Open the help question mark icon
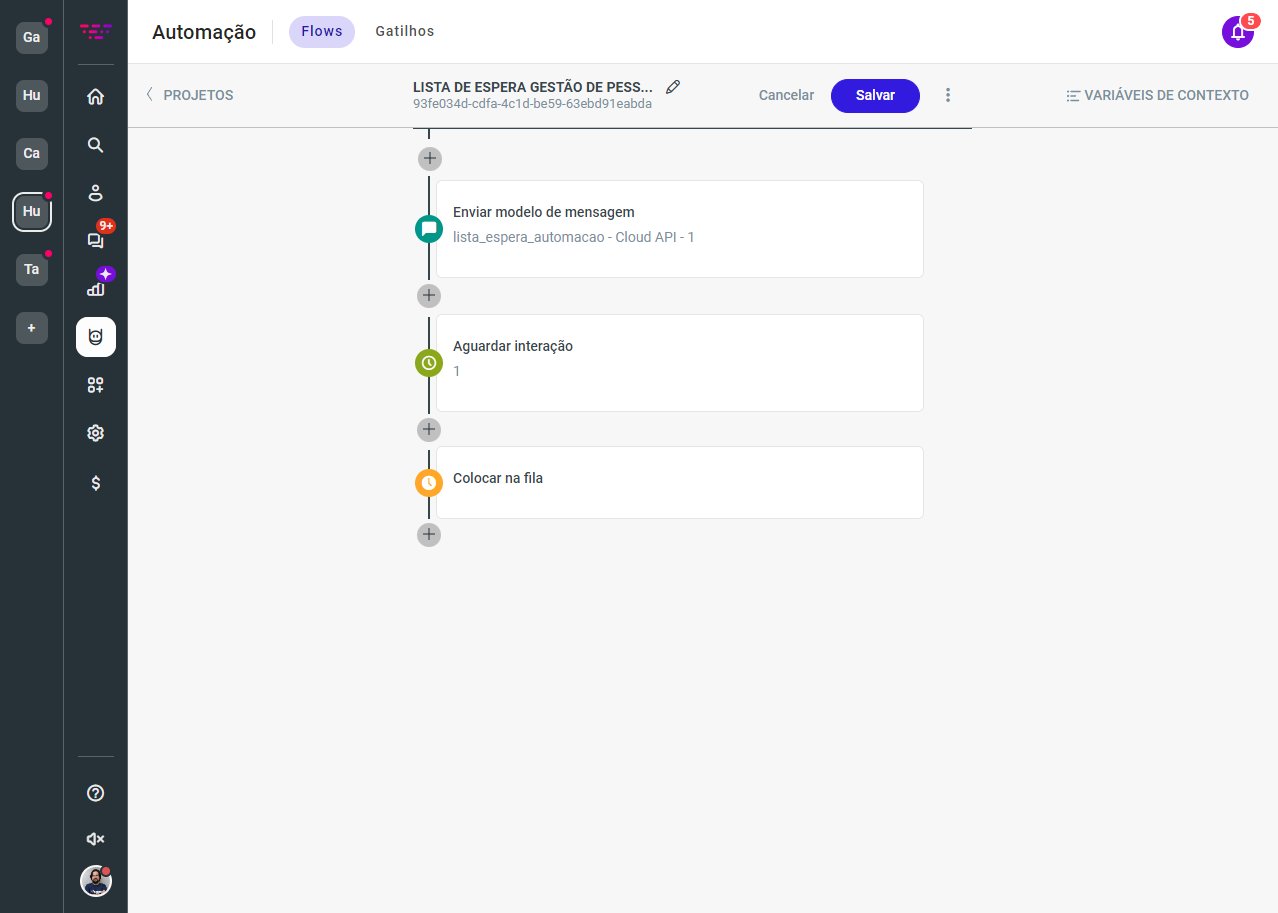The height and width of the screenshot is (913, 1278). (96, 793)
